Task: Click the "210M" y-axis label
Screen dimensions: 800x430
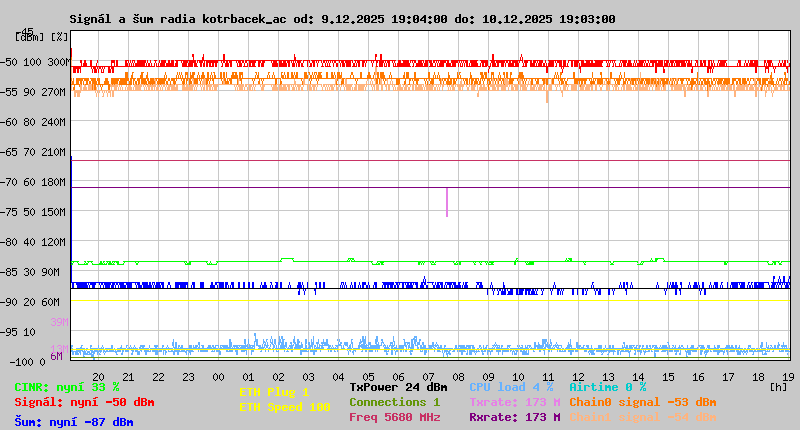Action: (55, 153)
